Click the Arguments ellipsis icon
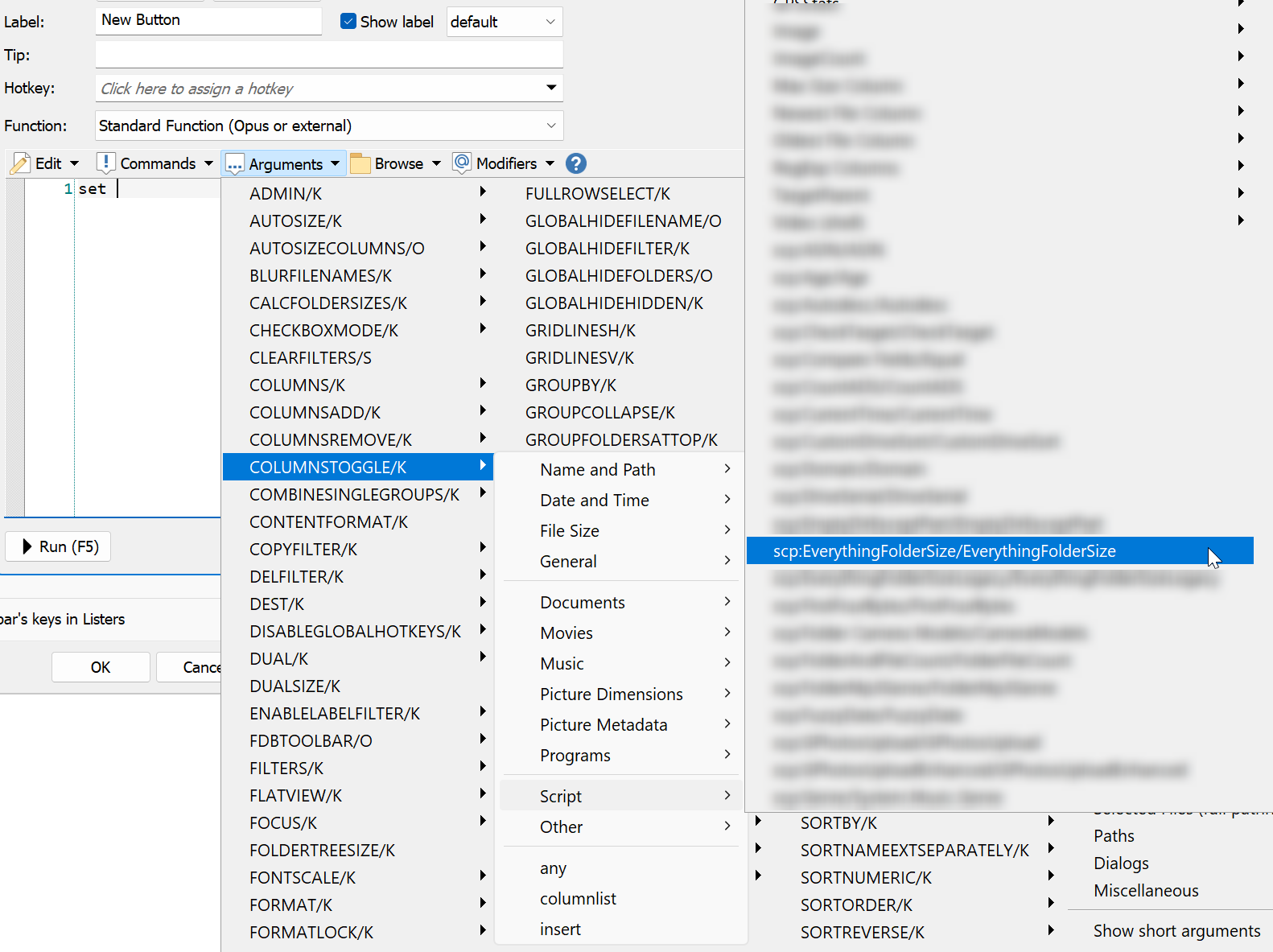Screen dimensions: 1273x952 235,164
